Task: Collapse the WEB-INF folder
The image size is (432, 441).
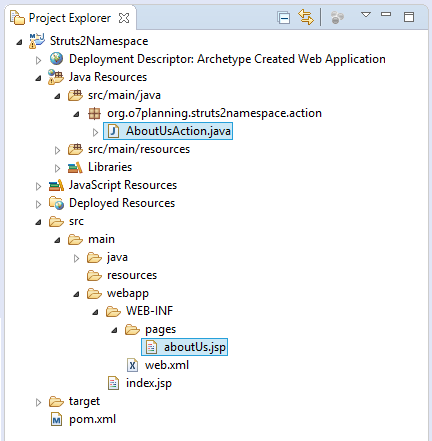Action: [x=96, y=312]
